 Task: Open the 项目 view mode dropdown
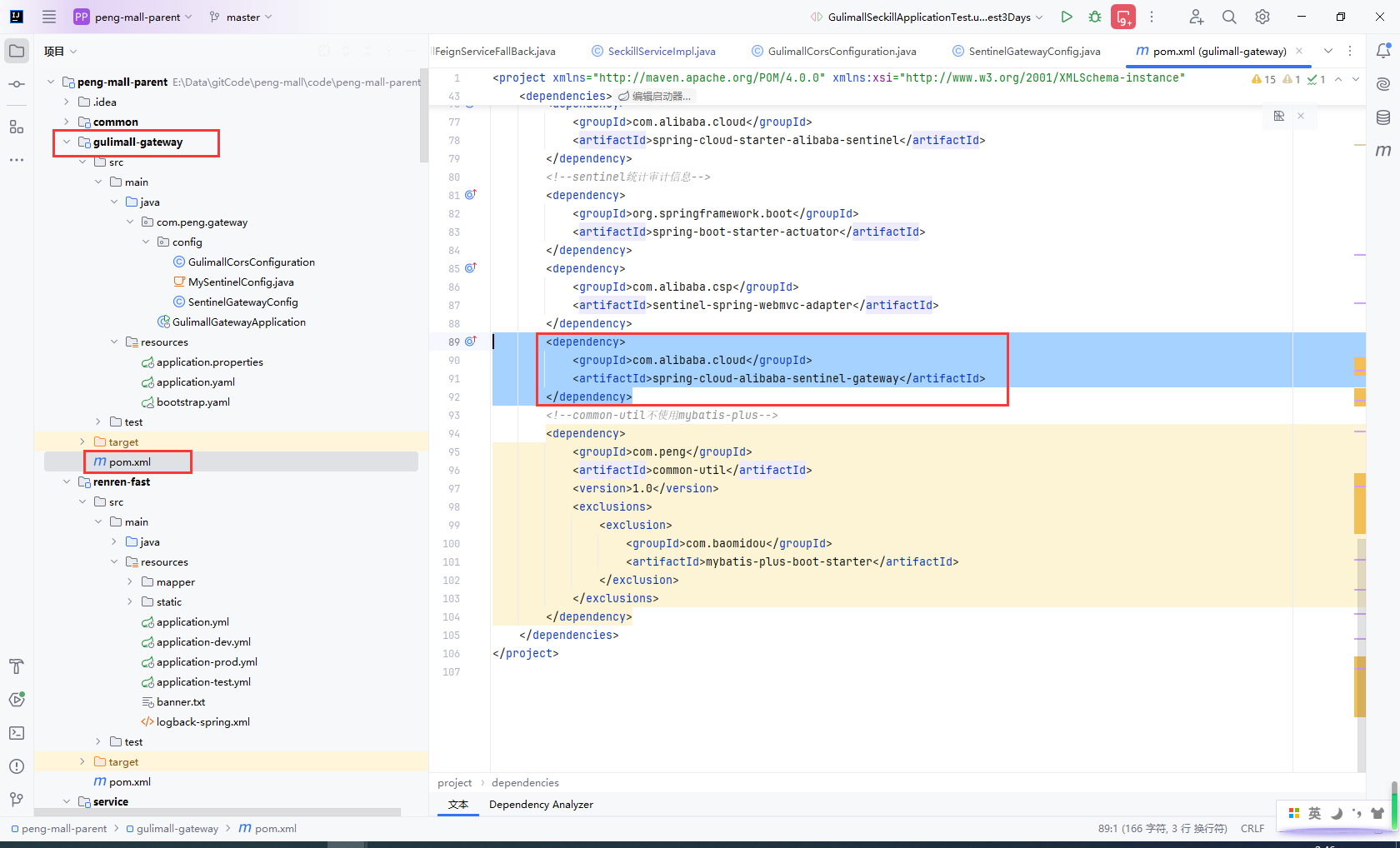click(61, 51)
